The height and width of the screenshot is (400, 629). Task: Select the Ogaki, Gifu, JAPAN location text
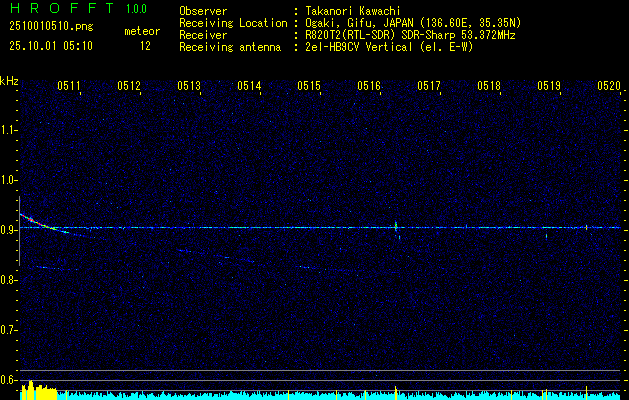[413, 23]
